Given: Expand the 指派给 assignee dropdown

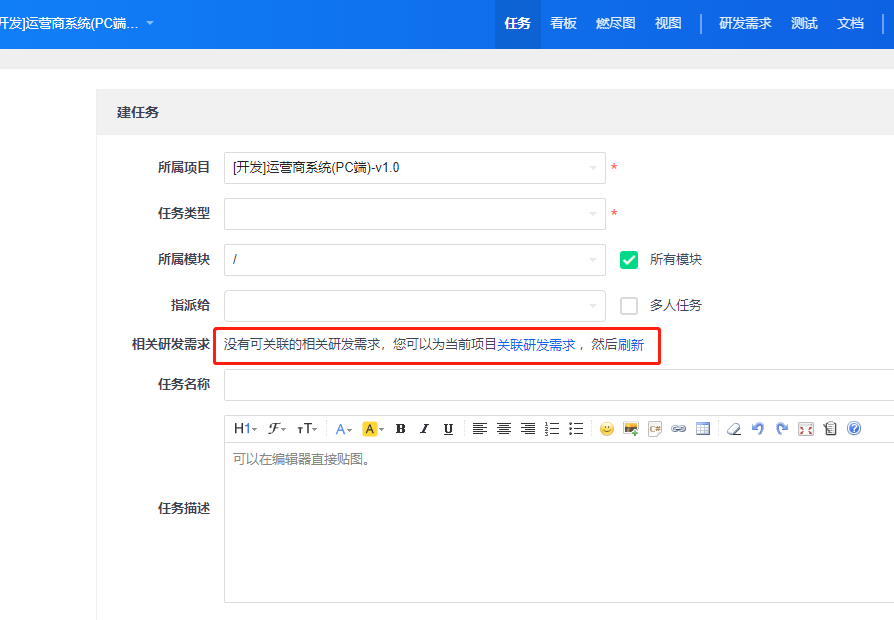Looking at the screenshot, I should (x=414, y=306).
